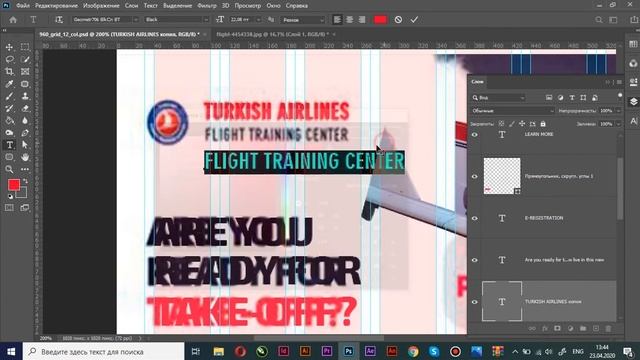Open the layer opacity dropdown arrow
Screen dimensions: 640x360
click(618, 111)
